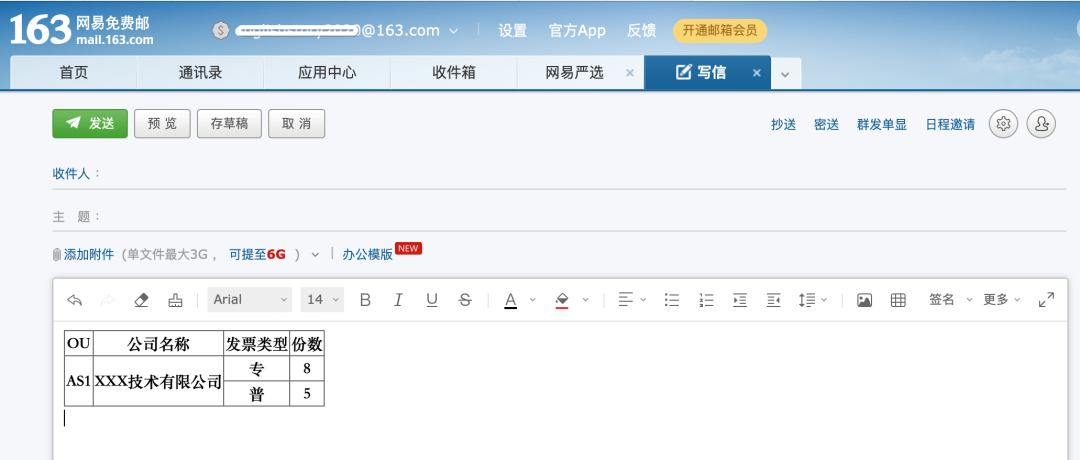
Task: Expand the editor to full screen
Action: (1046, 300)
